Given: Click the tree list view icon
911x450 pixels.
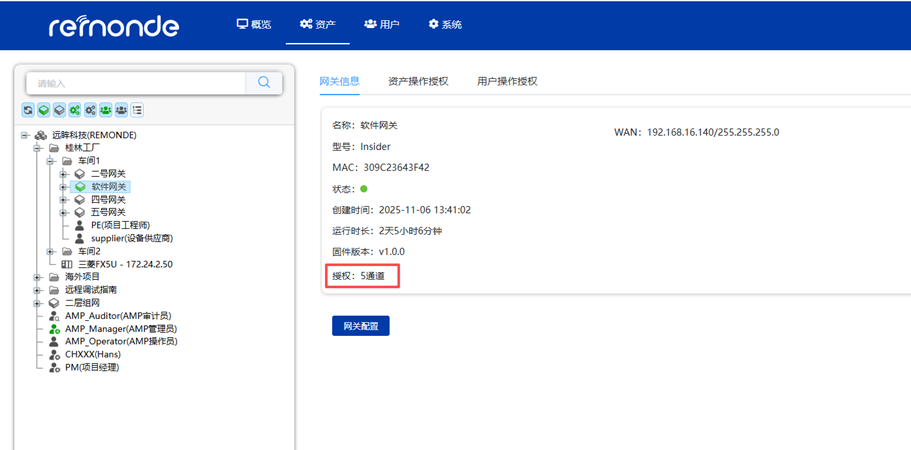Looking at the screenshot, I should click(137, 109).
